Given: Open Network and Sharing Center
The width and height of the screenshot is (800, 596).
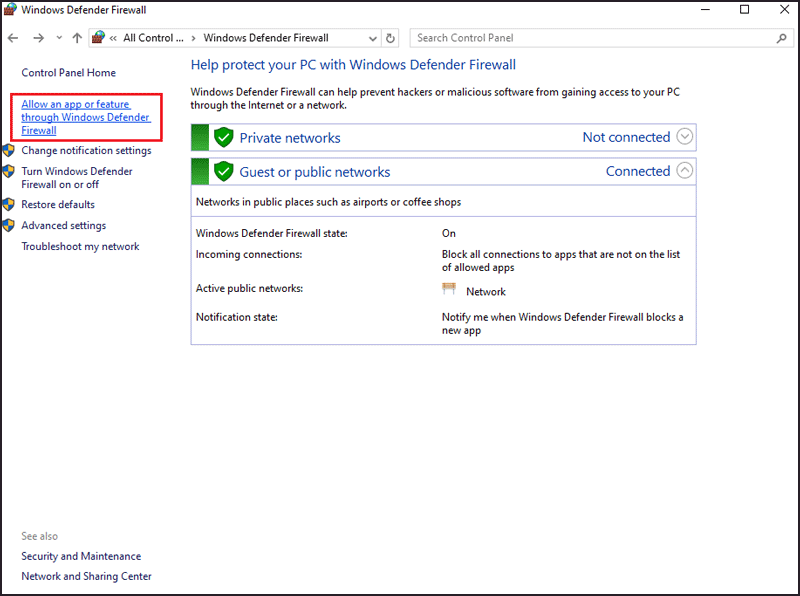Looking at the screenshot, I should (x=86, y=576).
